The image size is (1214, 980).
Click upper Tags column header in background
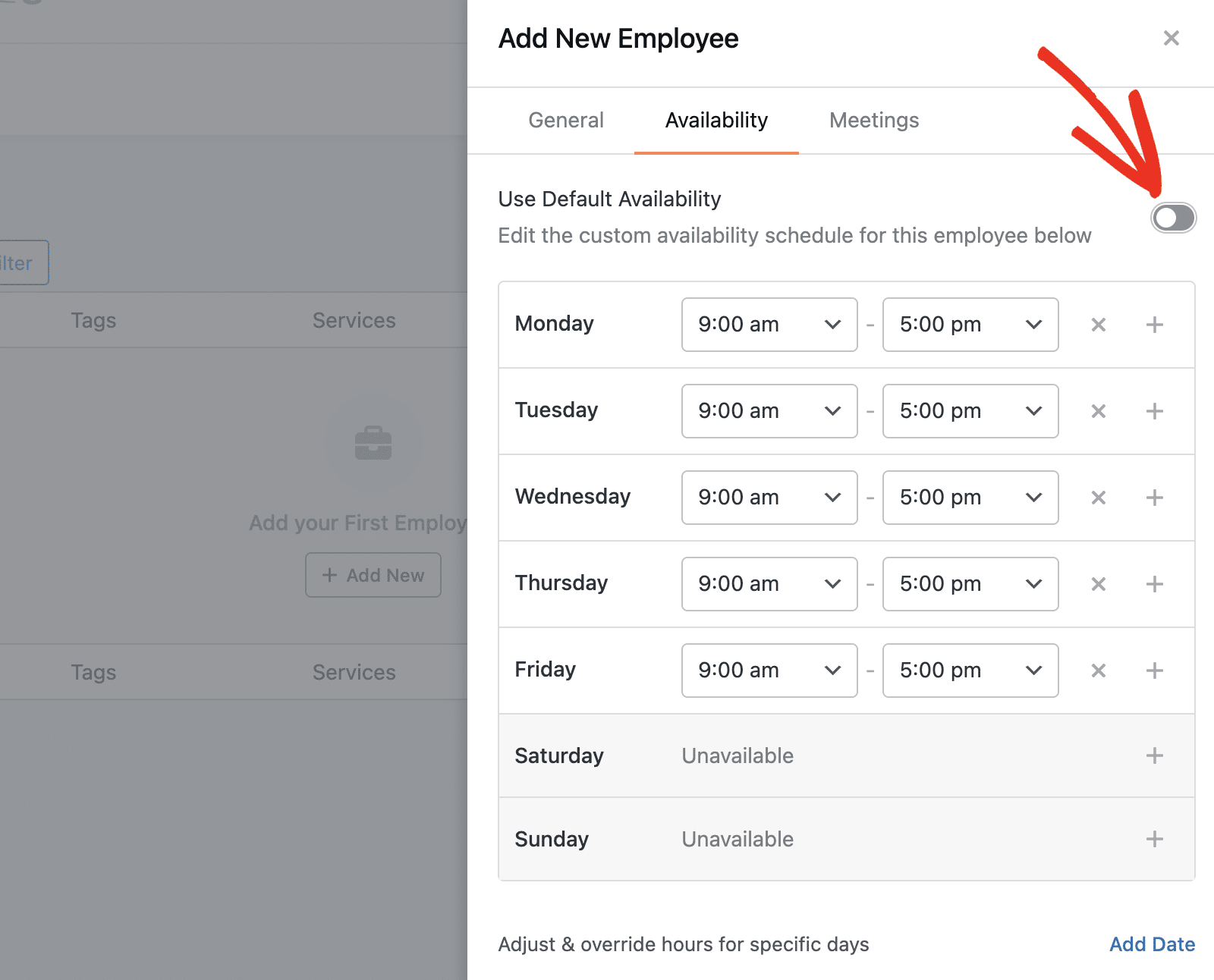point(93,320)
